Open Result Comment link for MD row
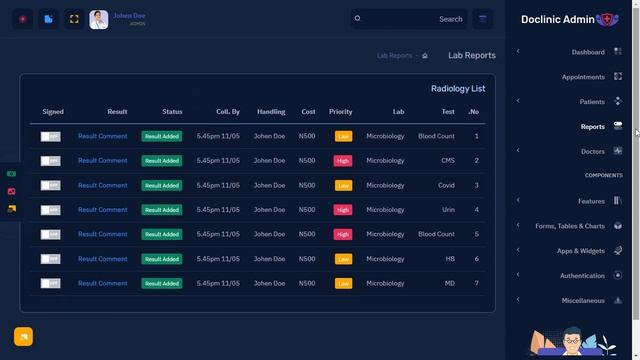Viewport: 640px width, 360px height. [x=103, y=283]
